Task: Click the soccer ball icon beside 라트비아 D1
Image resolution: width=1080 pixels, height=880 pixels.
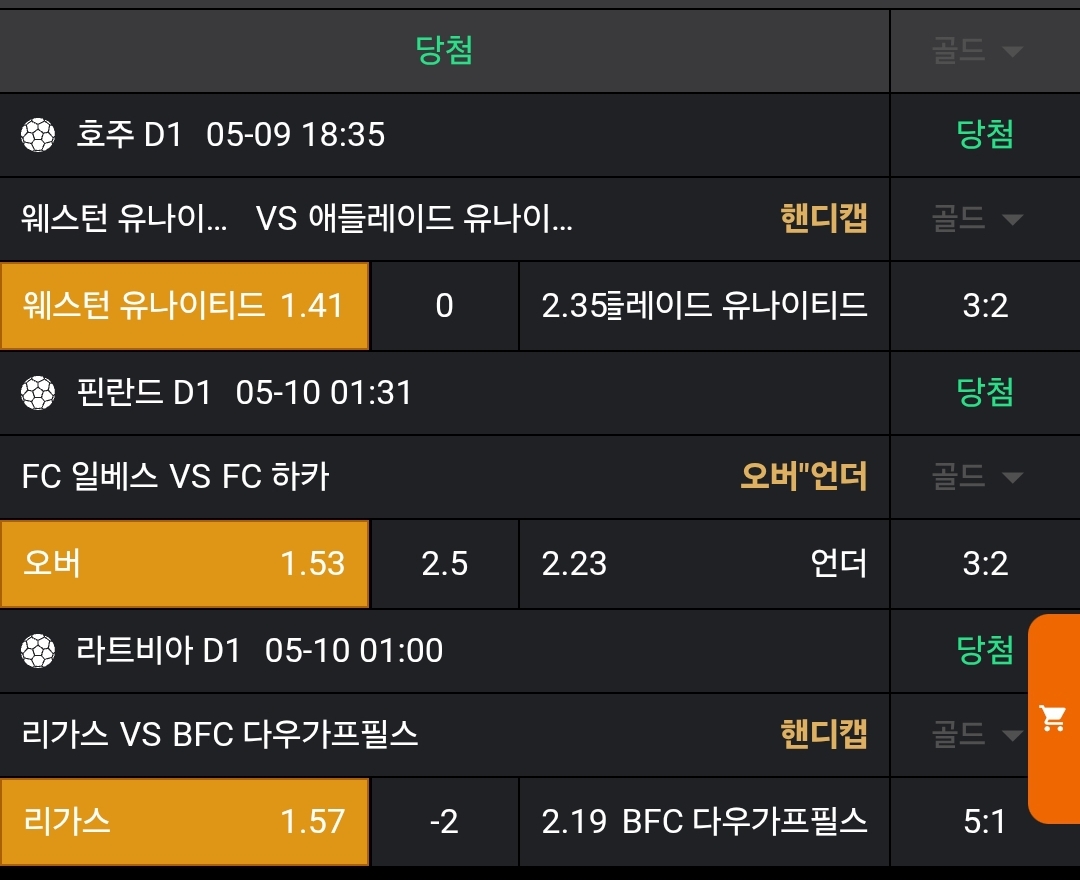Action: coord(38,650)
